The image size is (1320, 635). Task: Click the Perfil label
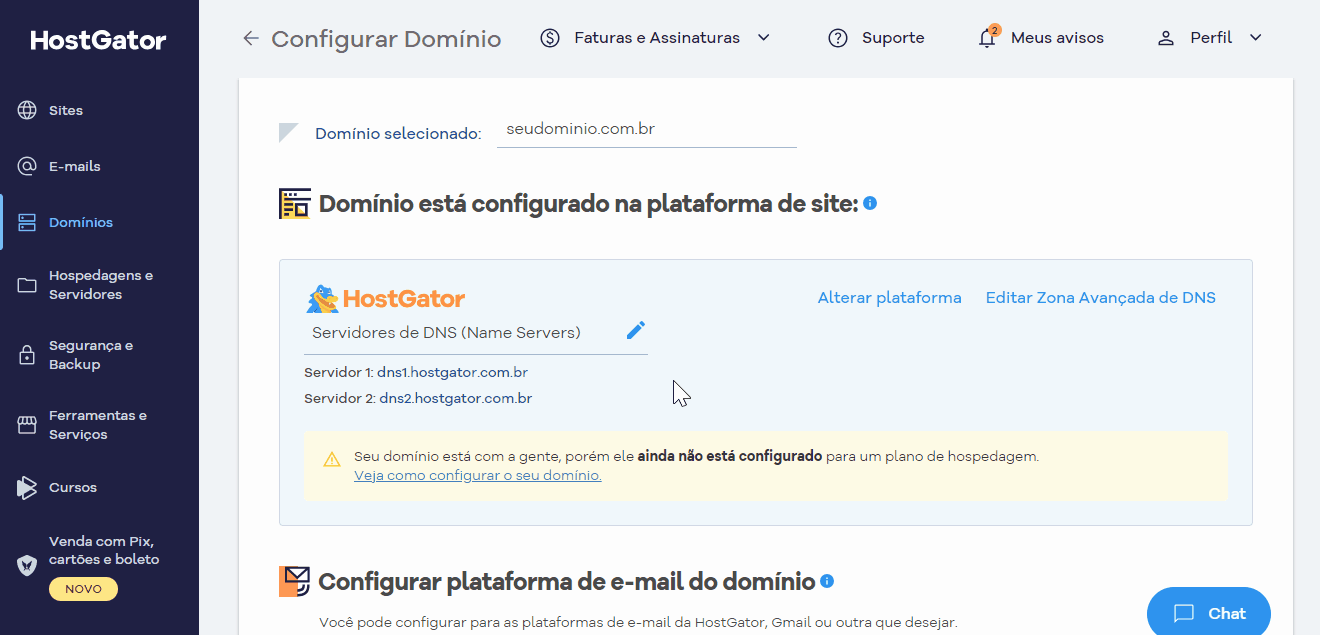click(x=1211, y=38)
